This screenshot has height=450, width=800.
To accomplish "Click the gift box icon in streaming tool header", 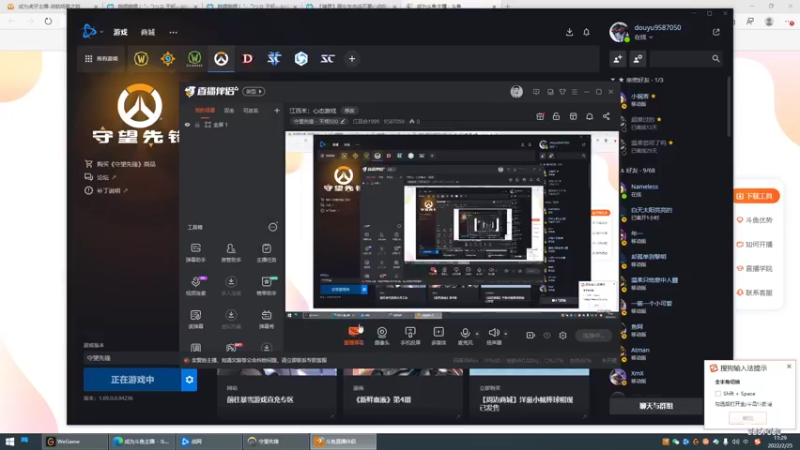I will click(540, 116).
